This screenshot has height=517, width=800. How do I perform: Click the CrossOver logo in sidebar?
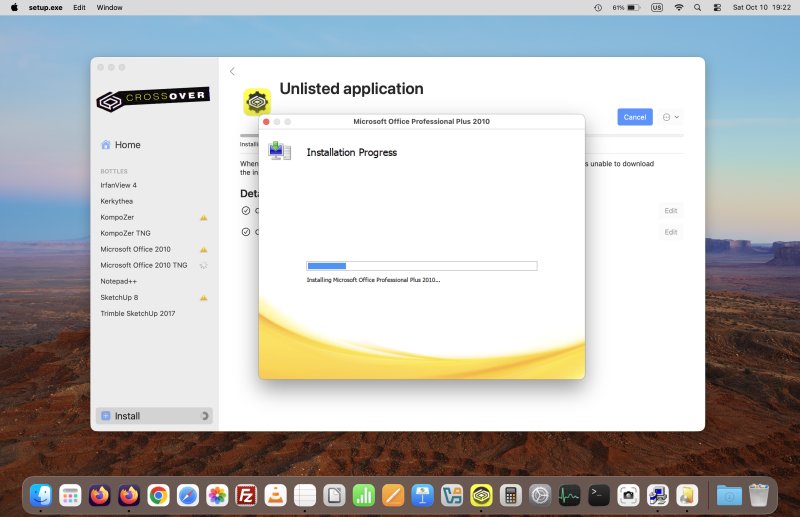click(x=153, y=99)
